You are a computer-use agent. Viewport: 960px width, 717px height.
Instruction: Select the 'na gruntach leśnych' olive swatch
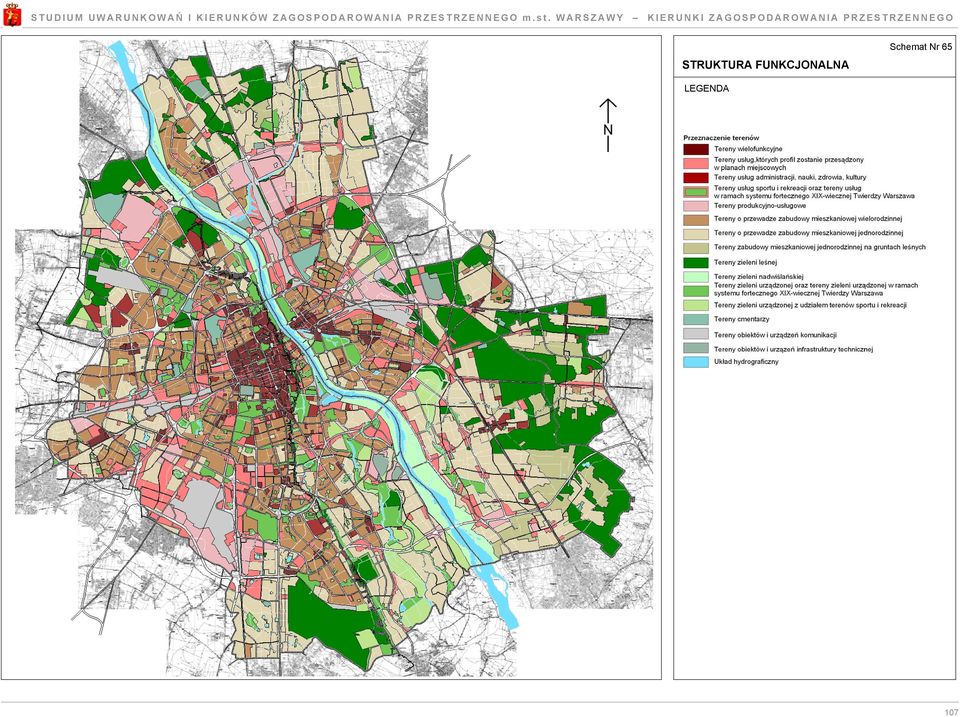click(696, 248)
